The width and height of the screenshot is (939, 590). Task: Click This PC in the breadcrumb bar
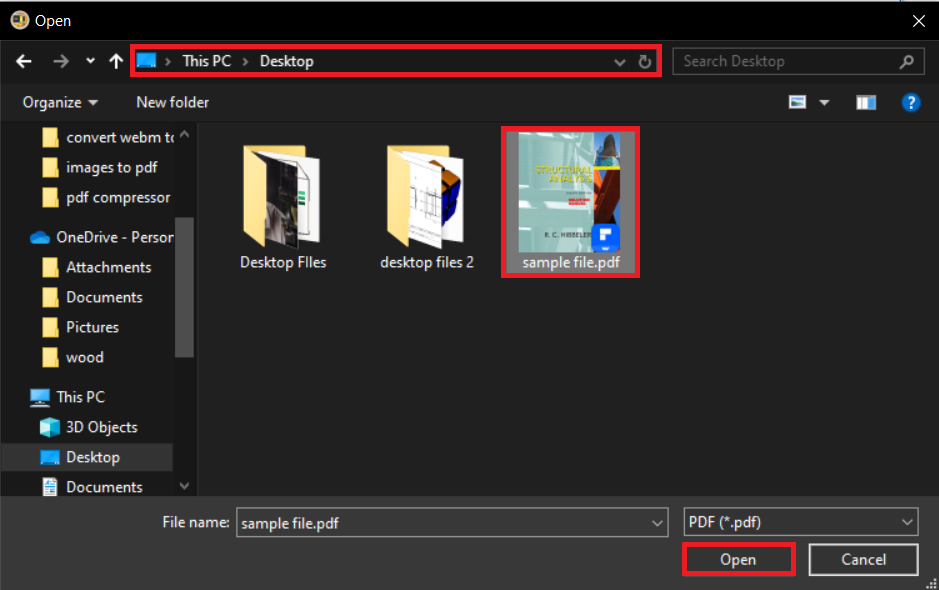tap(206, 61)
